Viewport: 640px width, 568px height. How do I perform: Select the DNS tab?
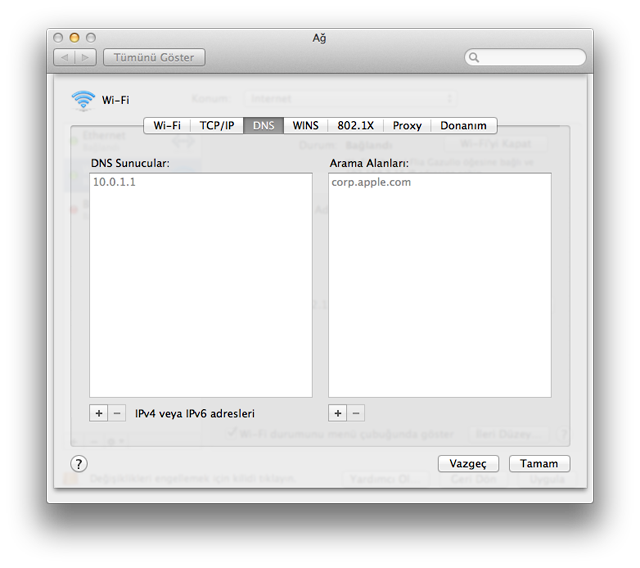point(263,126)
